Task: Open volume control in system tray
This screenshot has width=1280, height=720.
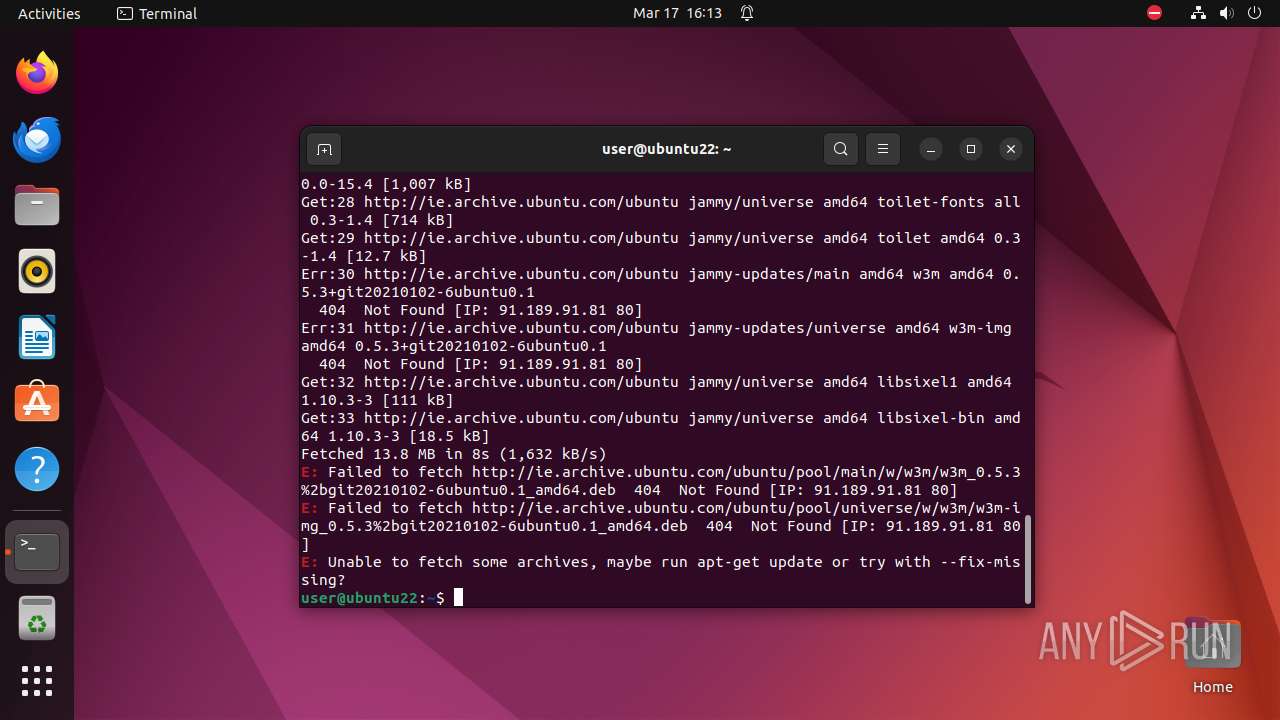Action: 1226,13
